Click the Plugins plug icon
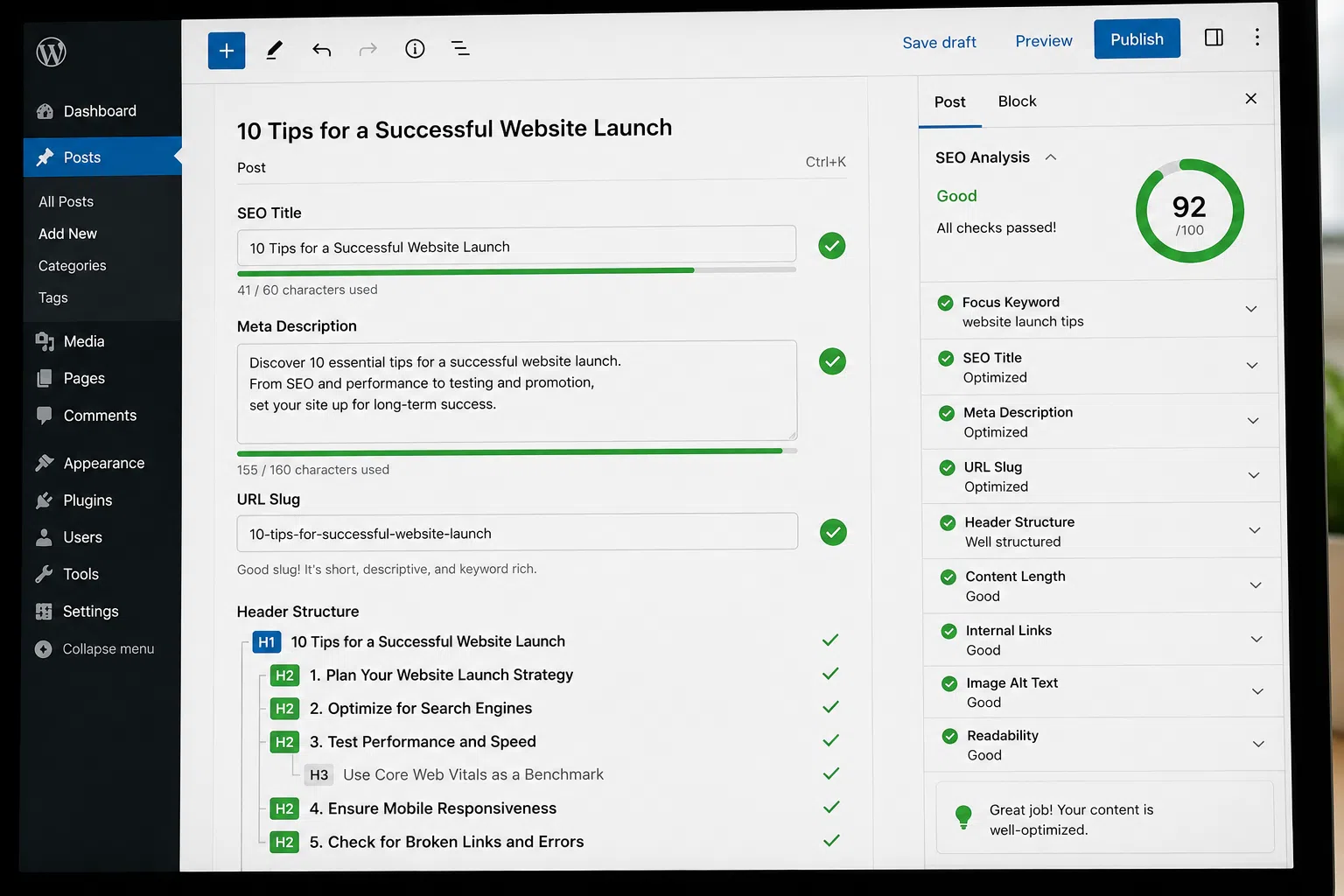The image size is (1344, 896). tap(44, 500)
